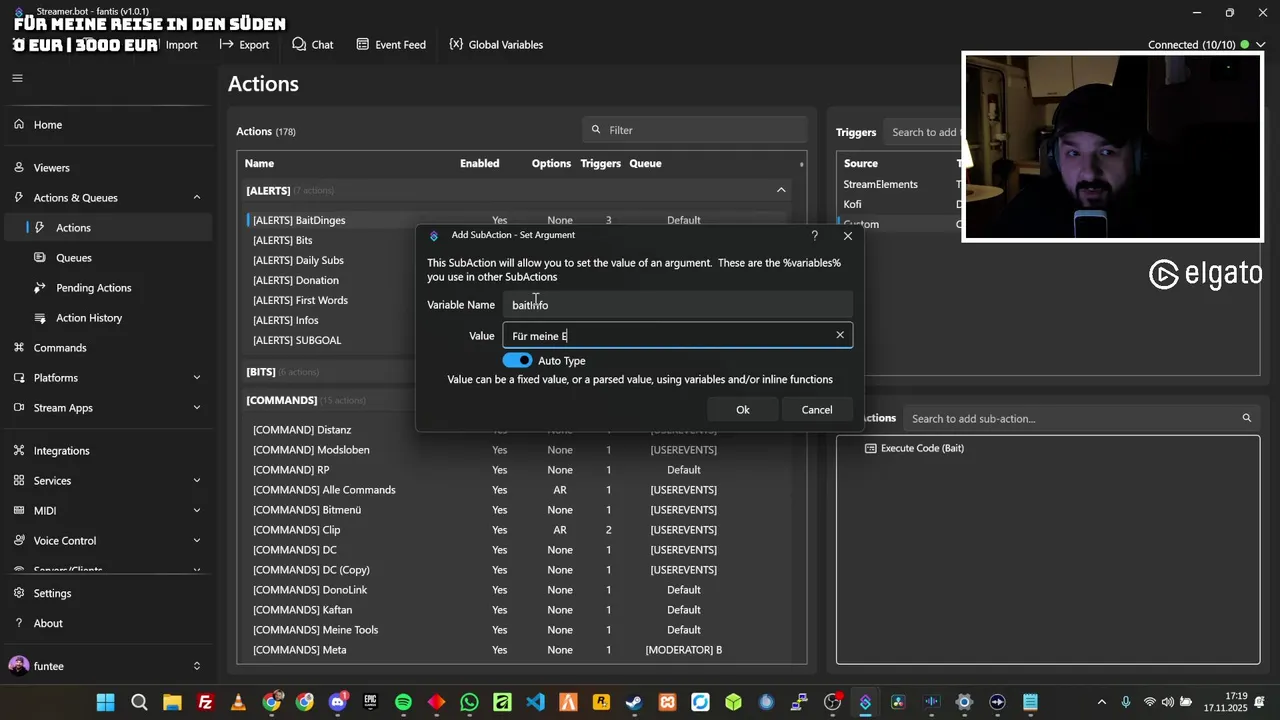Expand the Voice Control sidebar section
The width and height of the screenshot is (1280, 720).
click(197, 541)
